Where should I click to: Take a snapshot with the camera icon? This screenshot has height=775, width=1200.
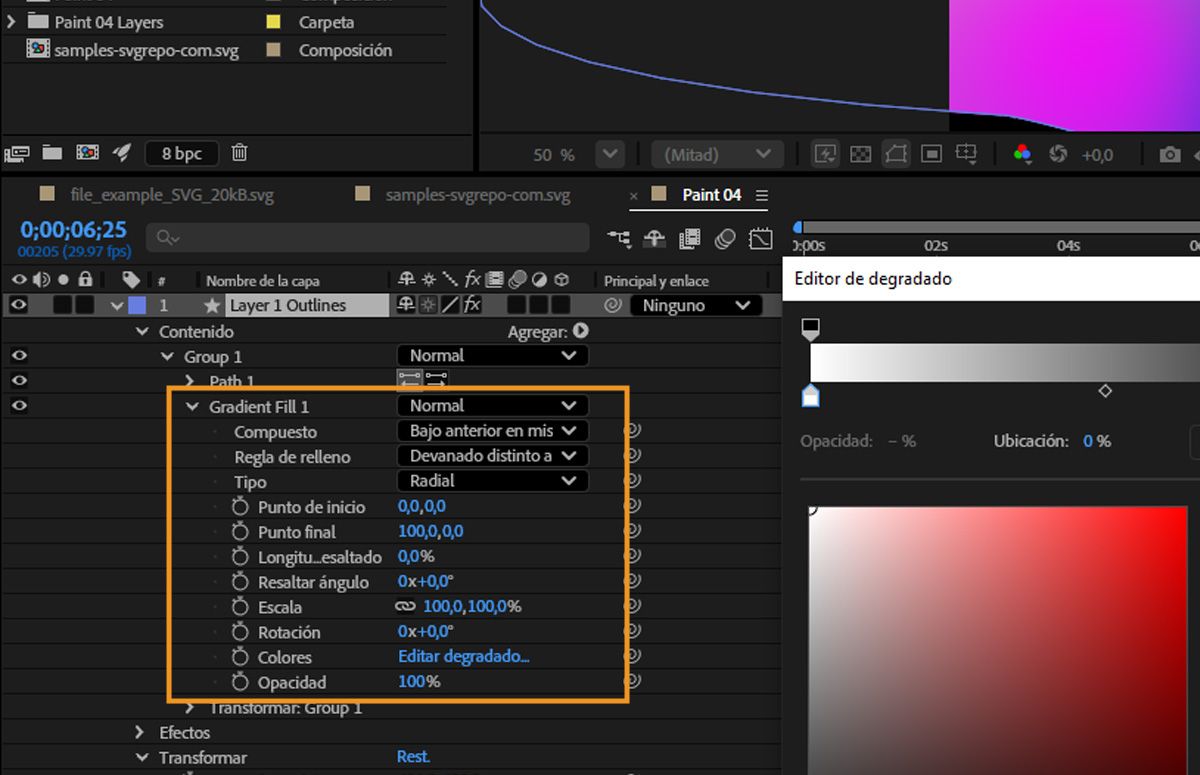(x=1169, y=155)
